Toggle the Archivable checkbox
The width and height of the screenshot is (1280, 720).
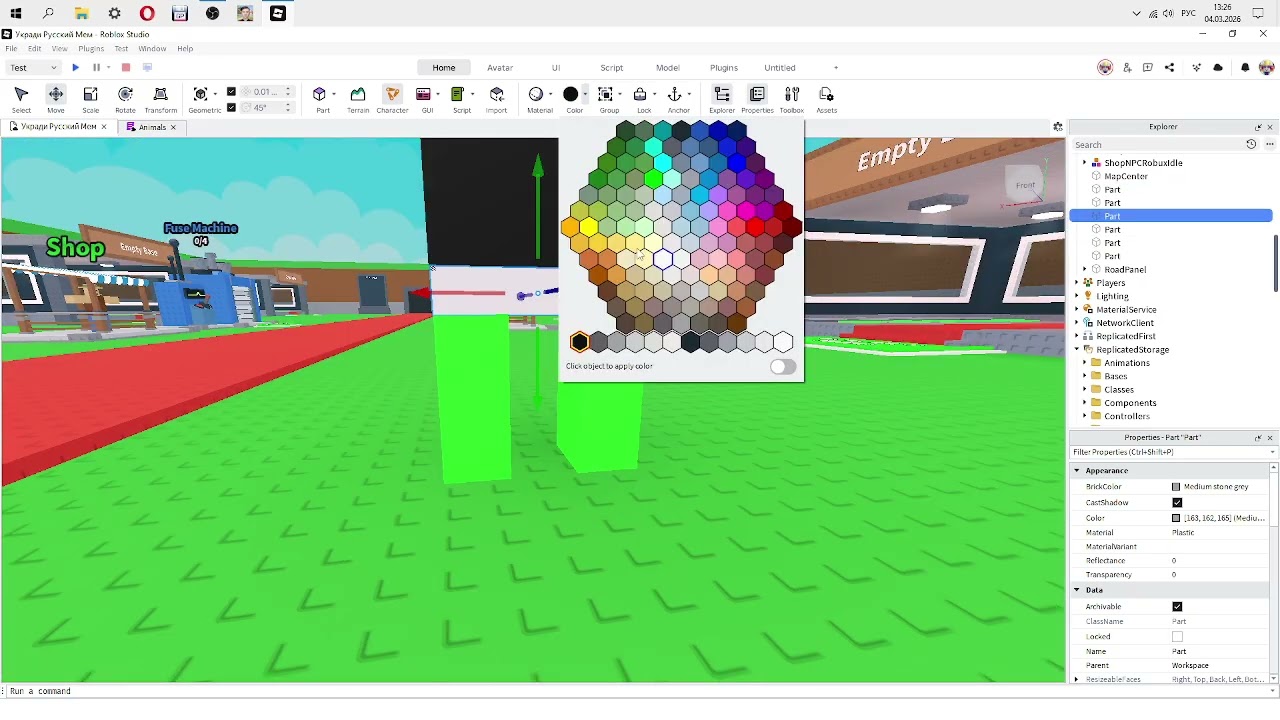[1177, 607]
